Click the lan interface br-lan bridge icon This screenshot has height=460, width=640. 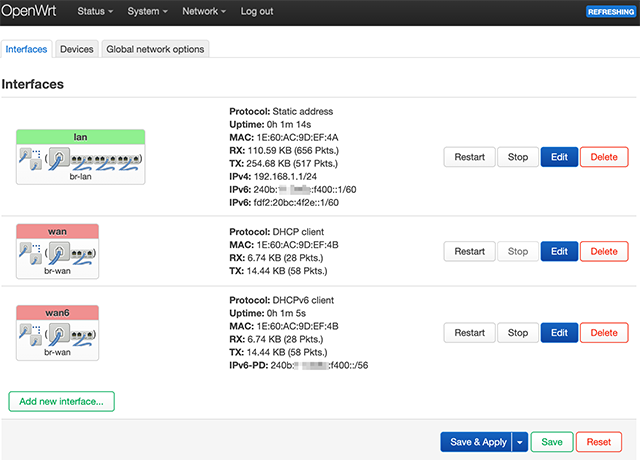click(81, 160)
